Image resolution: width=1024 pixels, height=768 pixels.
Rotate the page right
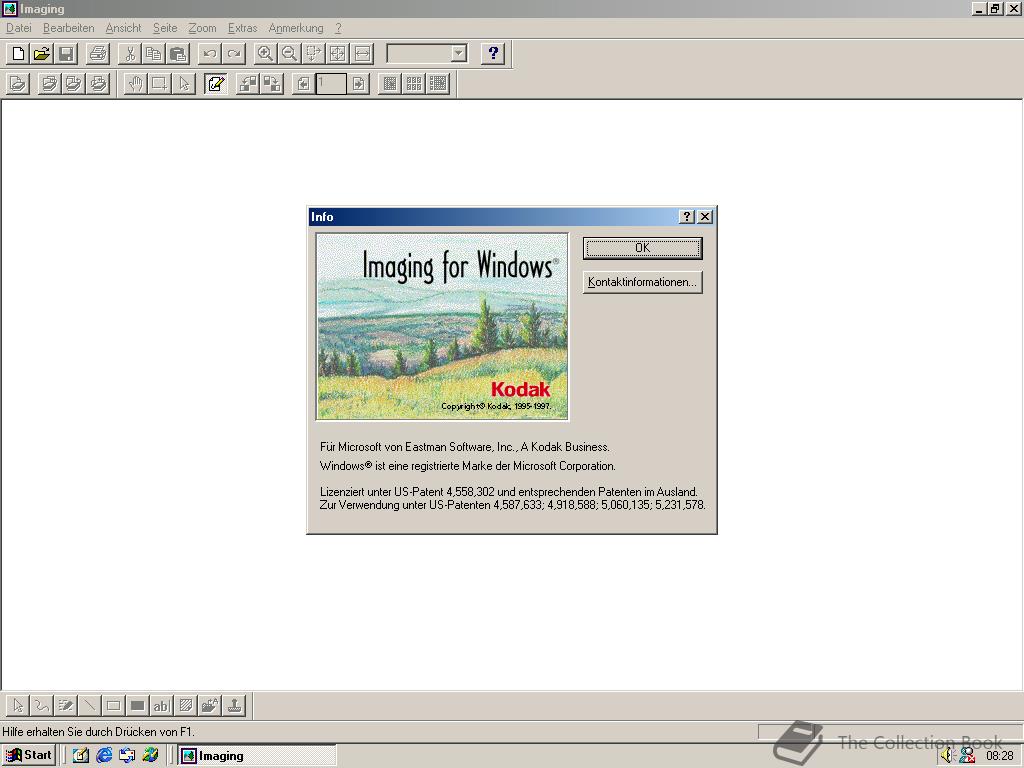click(272, 84)
